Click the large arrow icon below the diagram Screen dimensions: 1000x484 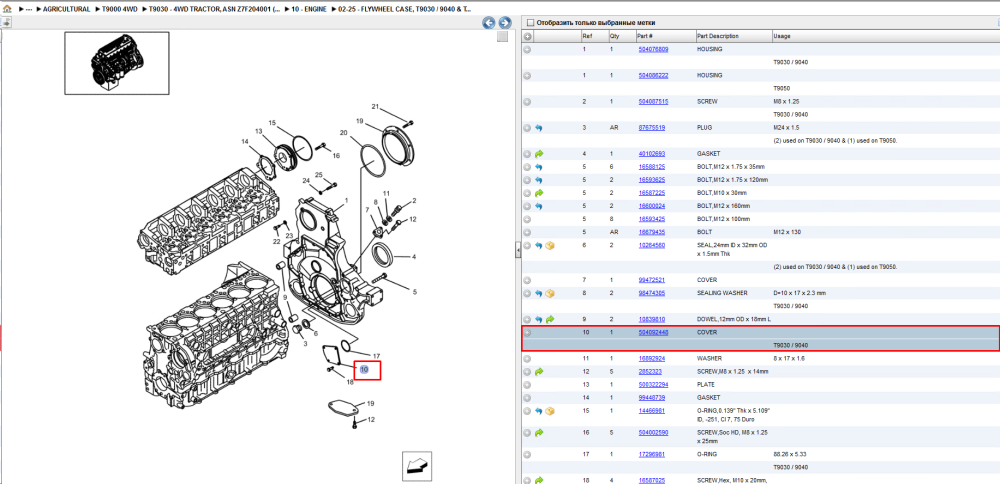coord(416,466)
